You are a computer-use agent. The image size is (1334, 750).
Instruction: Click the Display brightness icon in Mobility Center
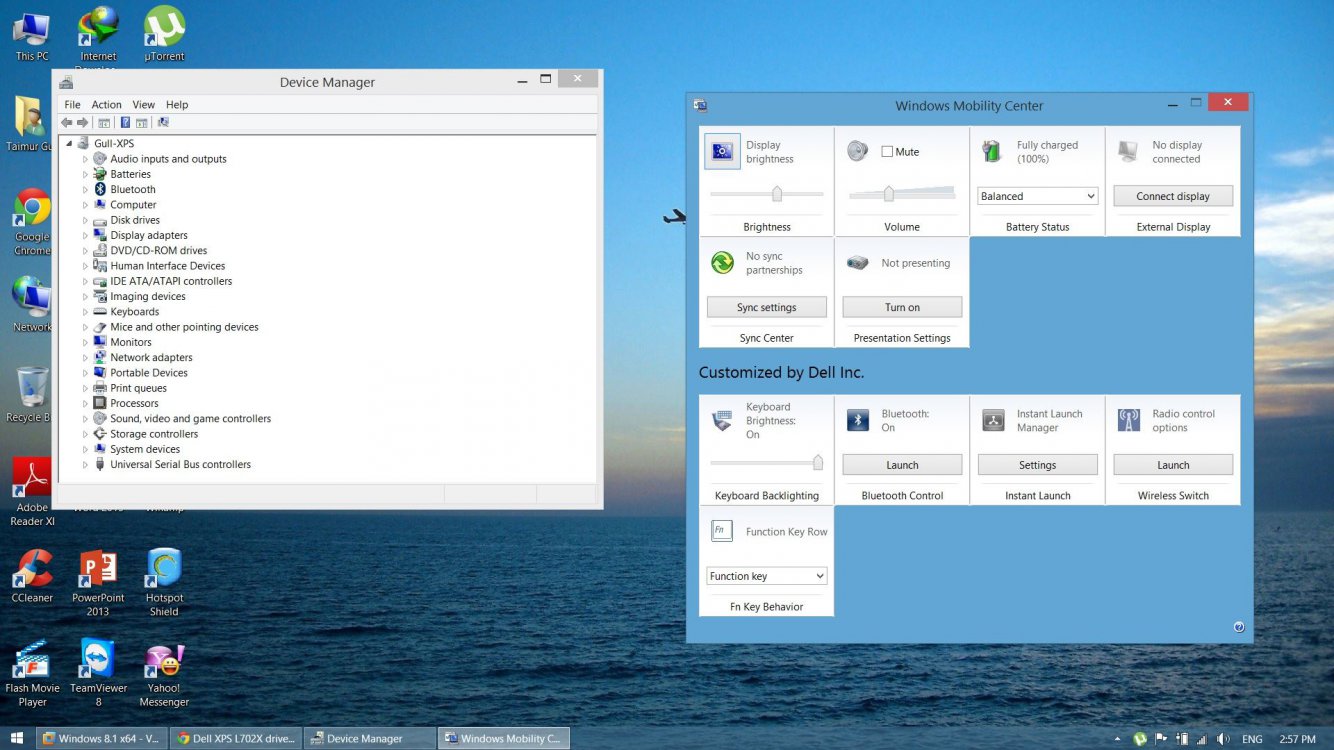[721, 152]
